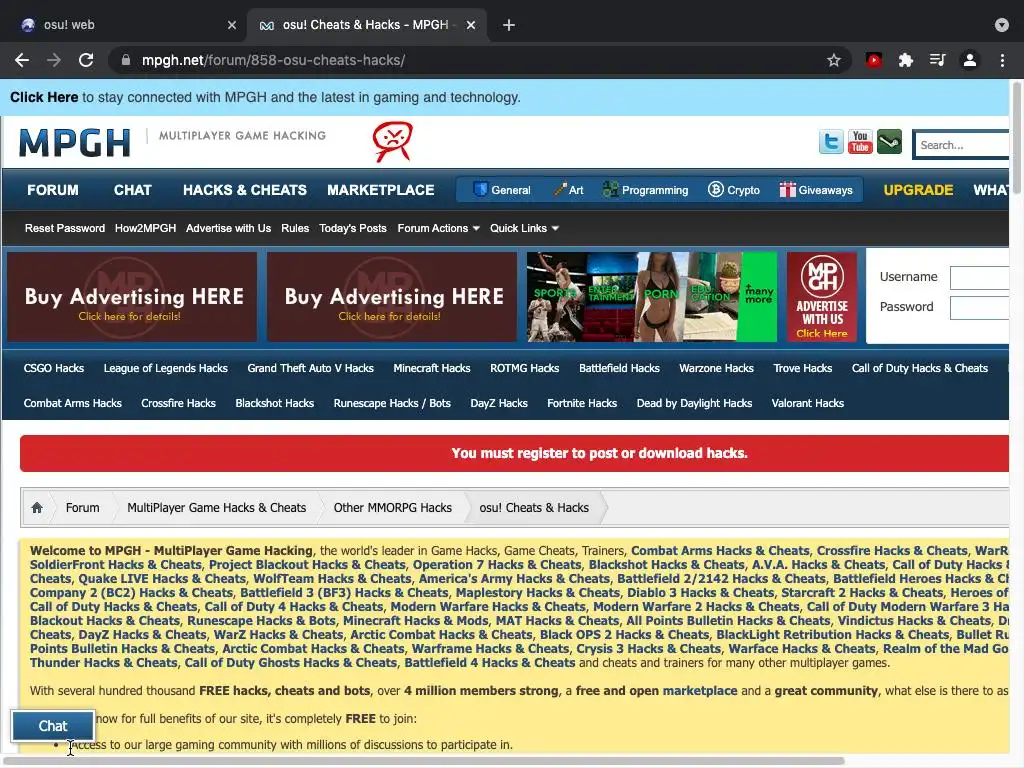Open the floating Chat button
The height and width of the screenshot is (768, 1024).
[x=53, y=726]
